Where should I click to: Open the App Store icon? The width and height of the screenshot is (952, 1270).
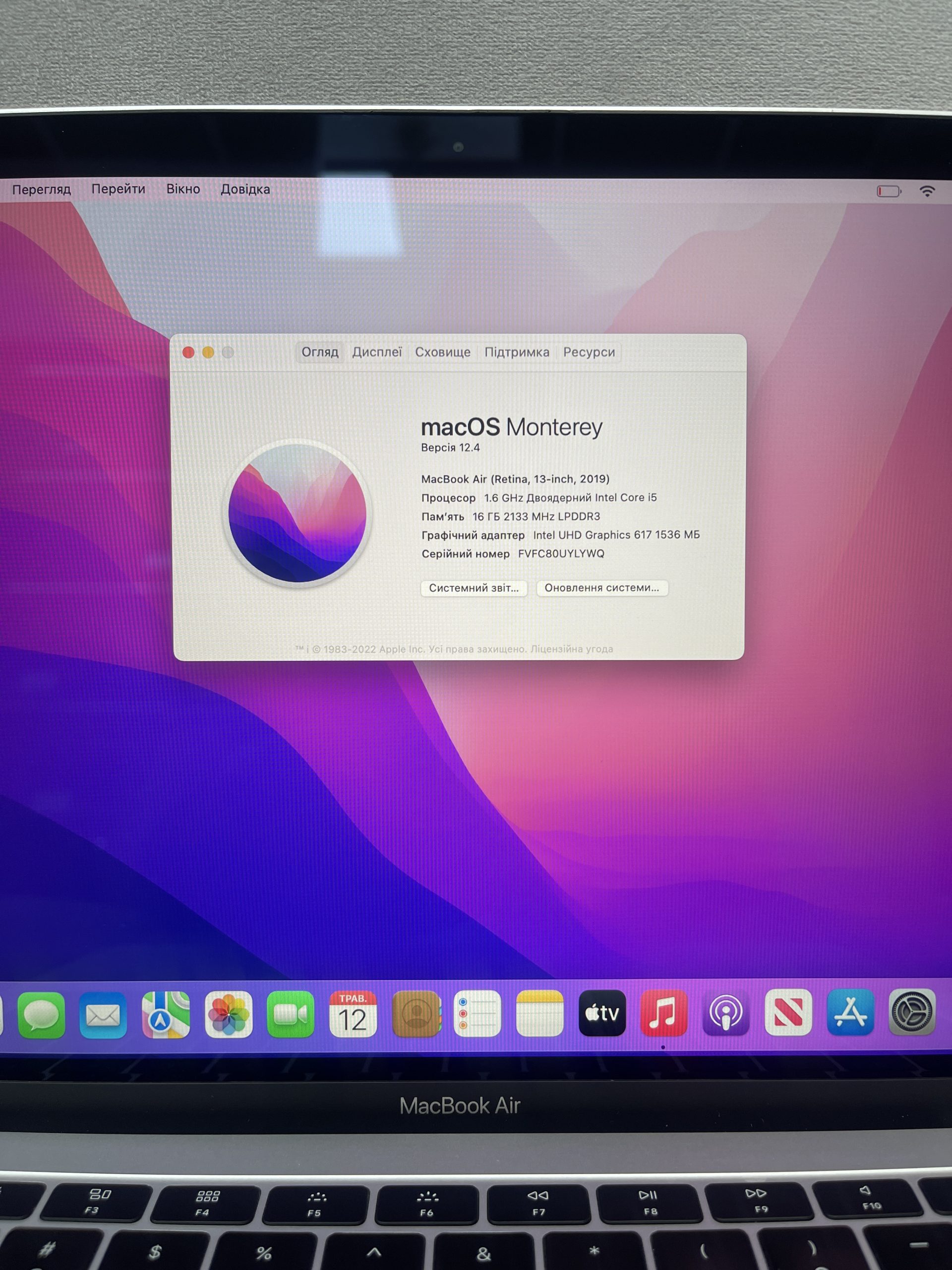click(850, 1012)
